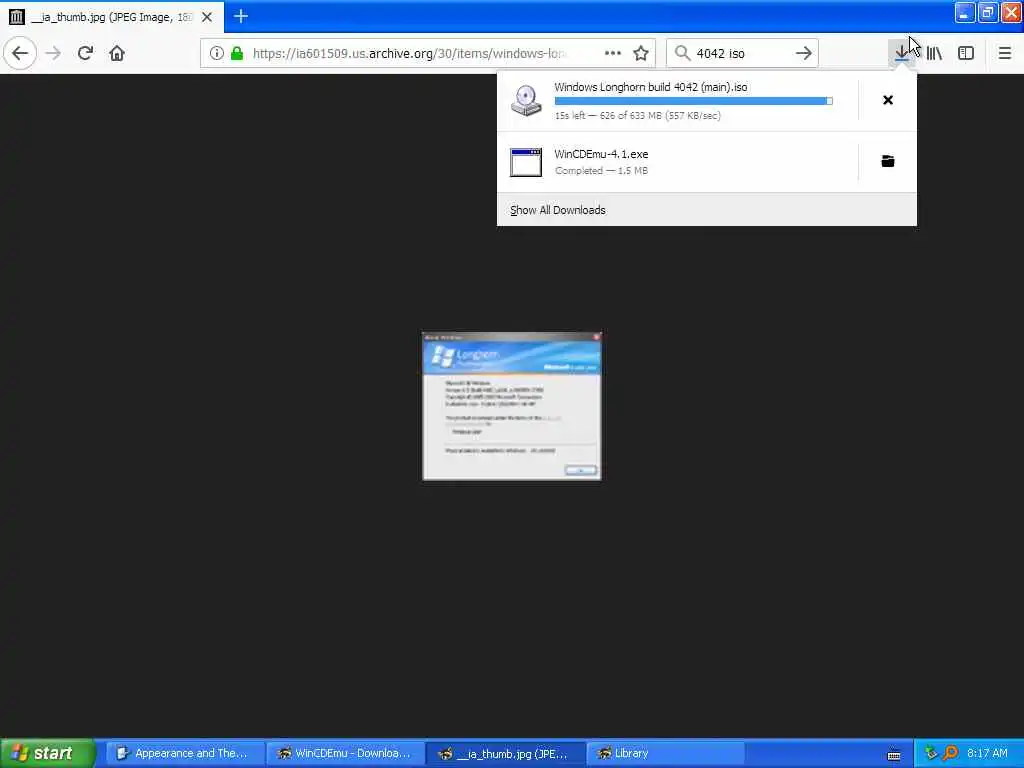
Task: Click the search magnifier icon
Action: click(682, 53)
